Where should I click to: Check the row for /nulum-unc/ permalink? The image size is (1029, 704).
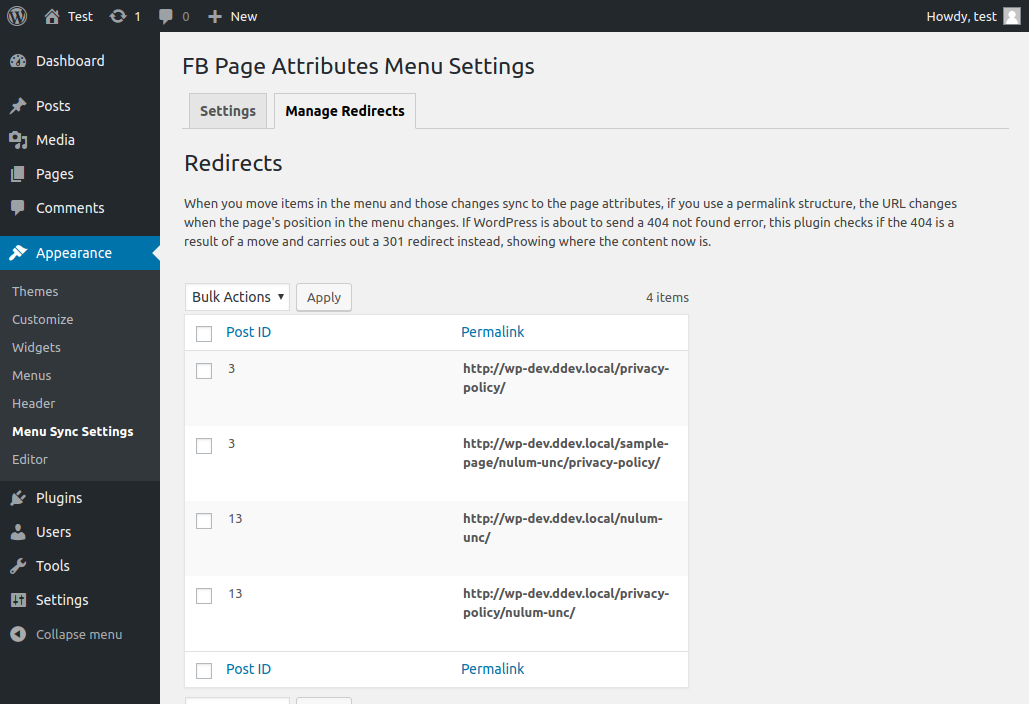click(x=204, y=521)
